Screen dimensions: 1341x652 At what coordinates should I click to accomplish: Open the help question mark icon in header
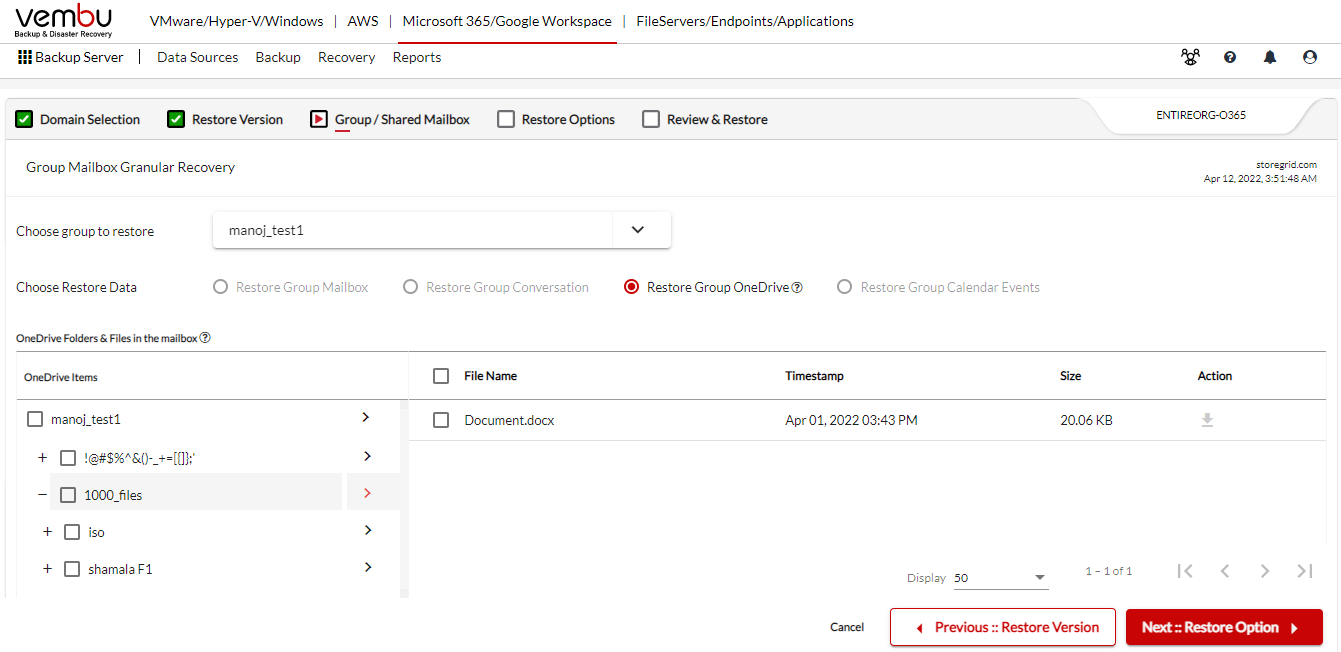pyautogui.click(x=1230, y=58)
